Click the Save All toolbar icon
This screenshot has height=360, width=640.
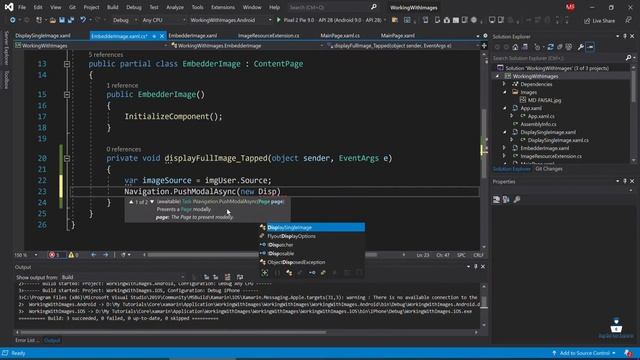click(x=71, y=20)
